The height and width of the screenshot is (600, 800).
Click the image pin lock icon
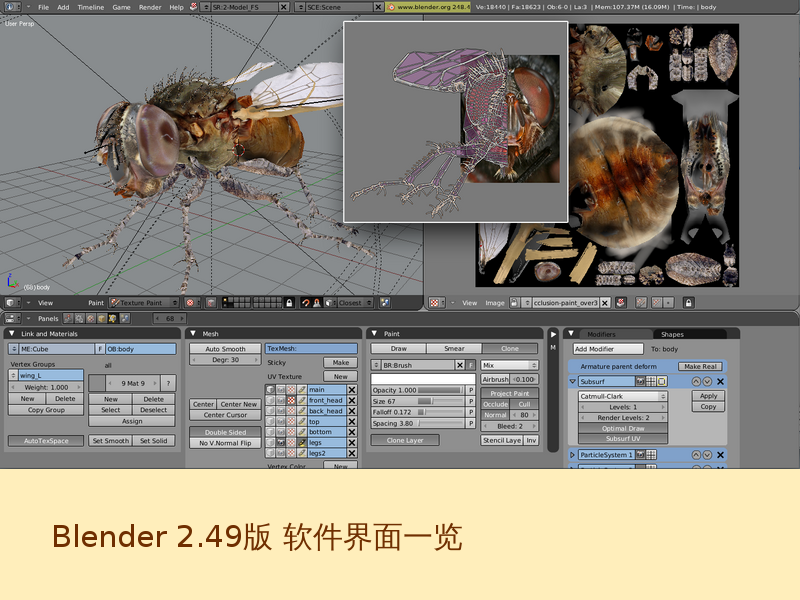coord(514,303)
